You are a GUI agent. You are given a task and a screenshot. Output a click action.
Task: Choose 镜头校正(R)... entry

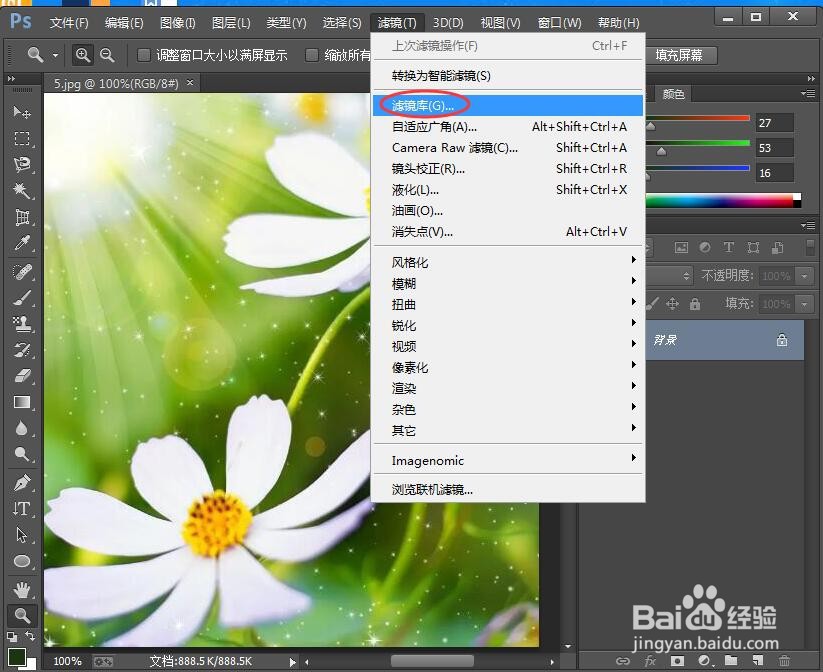point(508,169)
